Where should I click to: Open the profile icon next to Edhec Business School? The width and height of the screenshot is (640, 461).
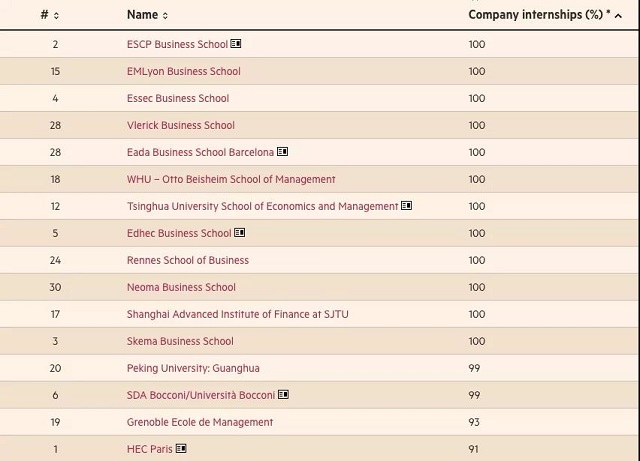(x=240, y=232)
